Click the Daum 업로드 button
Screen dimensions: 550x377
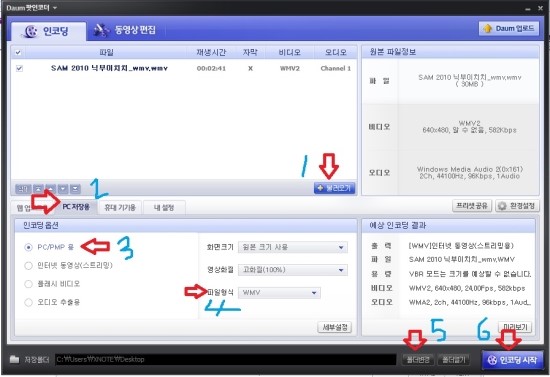click(x=509, y=28)
